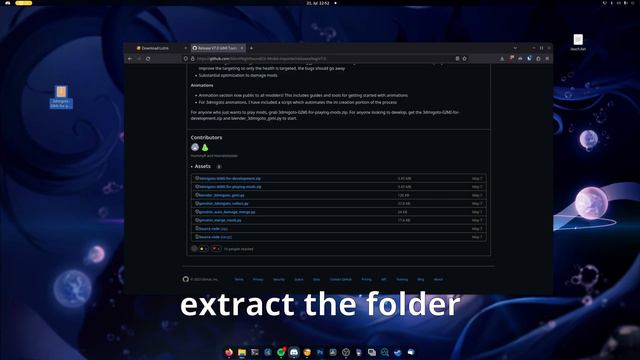Download genshin_merge_mods.py
The height and width of the screenshot is (360, 640).
pyautogui.click(x=220, y=220)
